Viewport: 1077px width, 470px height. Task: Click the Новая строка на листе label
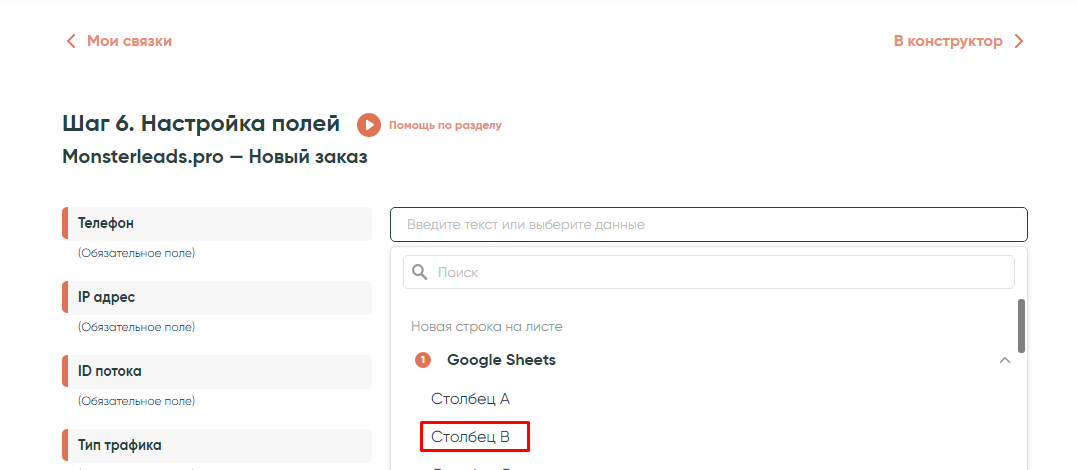click(486, 326)
